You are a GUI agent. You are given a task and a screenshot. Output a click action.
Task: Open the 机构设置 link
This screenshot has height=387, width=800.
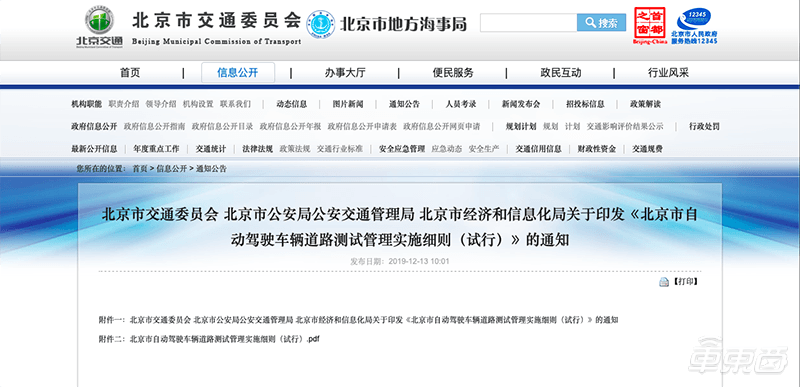(x=198, y=104)
